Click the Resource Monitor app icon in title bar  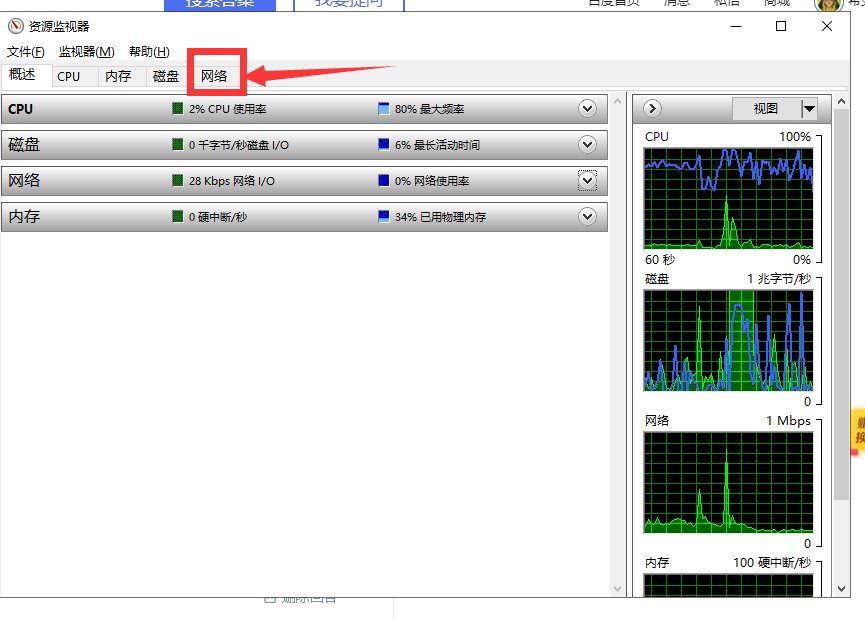[x=14, y=27]
